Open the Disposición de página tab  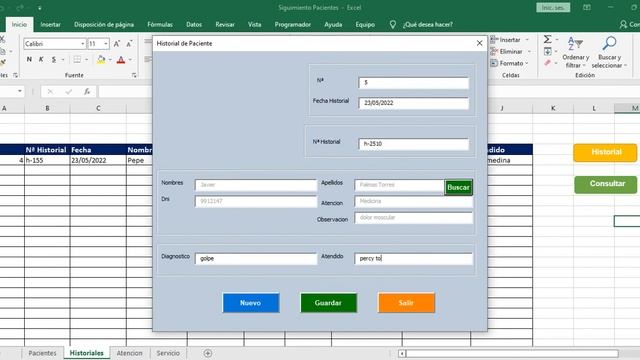pos(104,24)
